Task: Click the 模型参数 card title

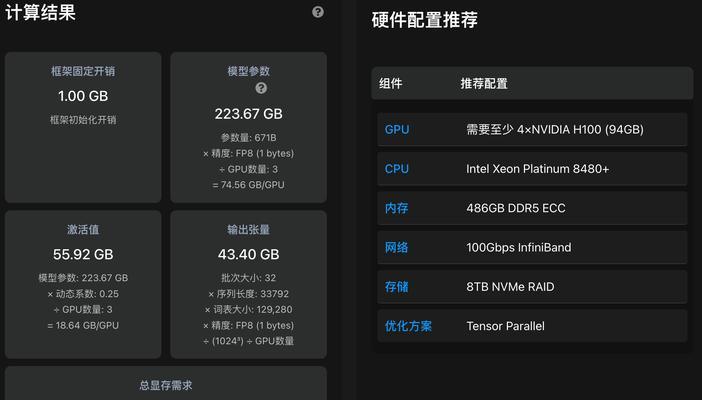Action: pos(248,71)
